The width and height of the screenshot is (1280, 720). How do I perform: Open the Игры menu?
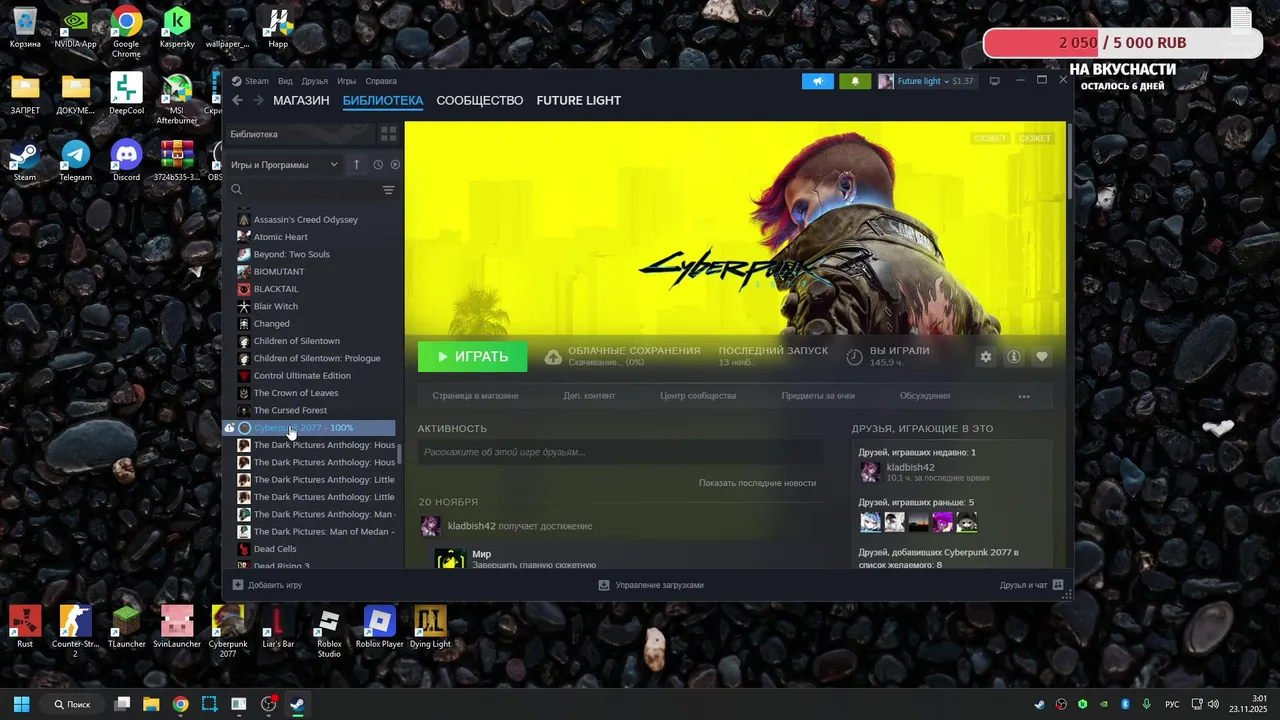coord(346,81)
